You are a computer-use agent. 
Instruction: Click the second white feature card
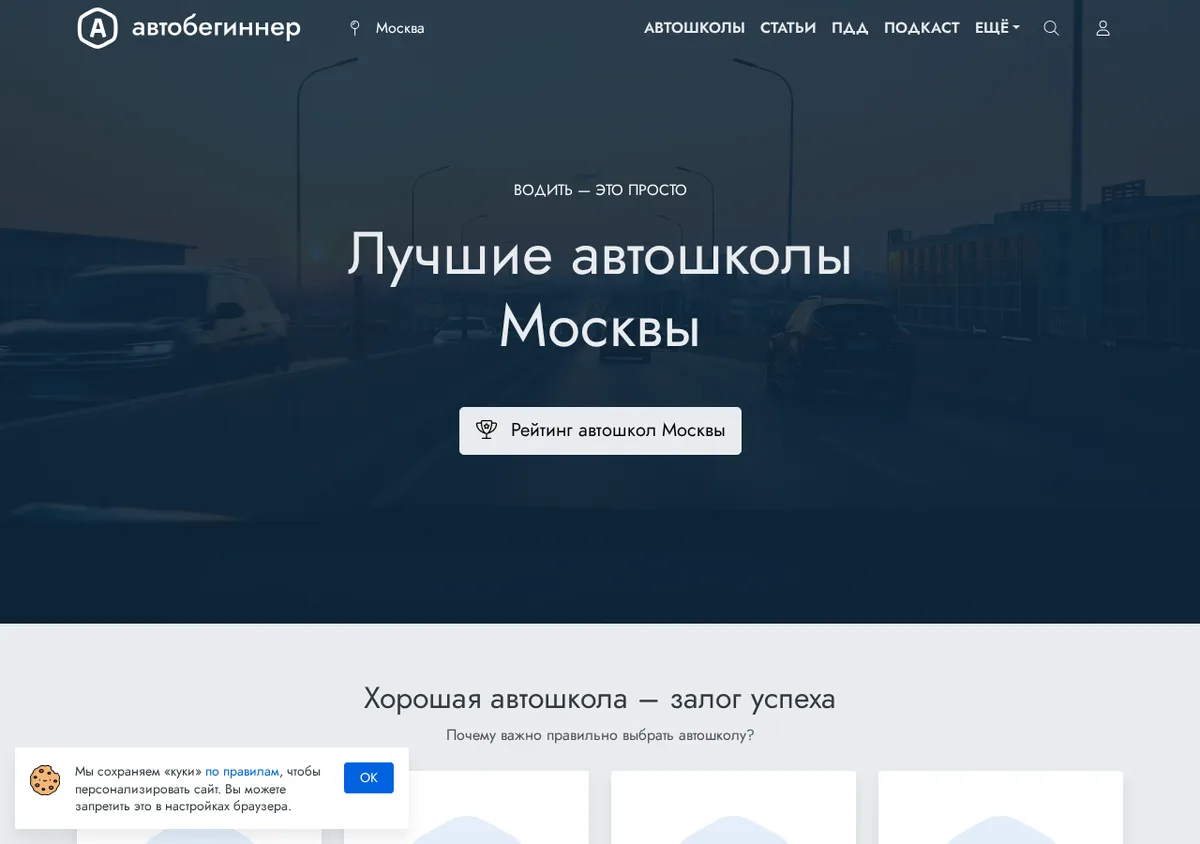point(466,807)
